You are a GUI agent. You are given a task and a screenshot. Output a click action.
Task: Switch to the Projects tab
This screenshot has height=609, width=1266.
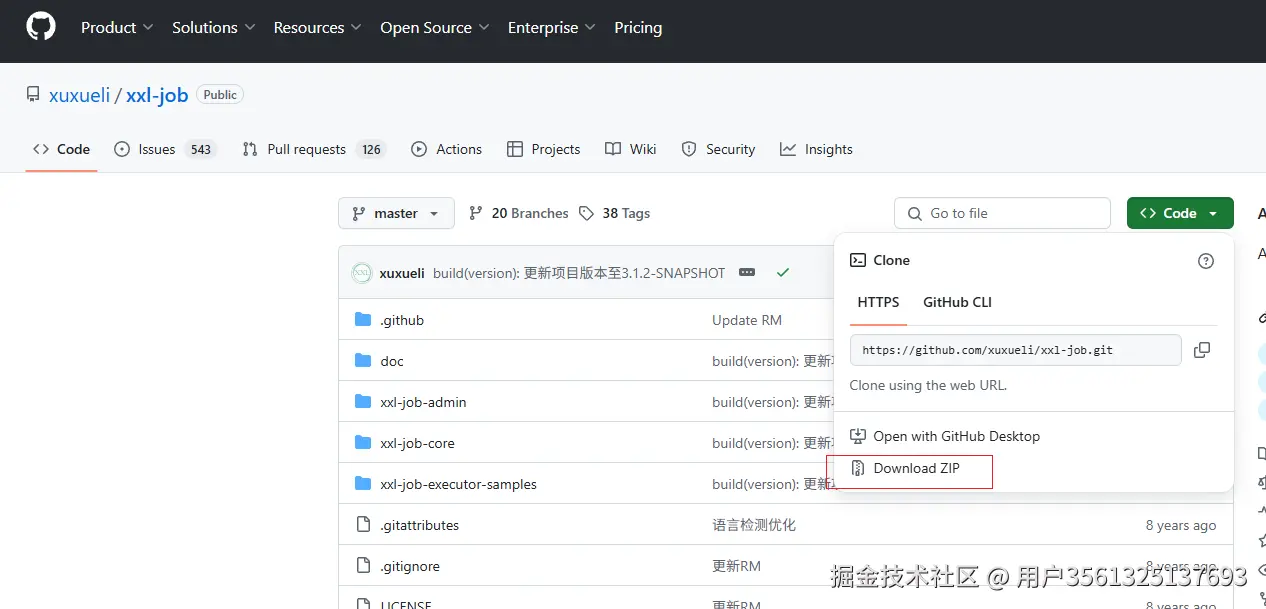pos(543,149)
